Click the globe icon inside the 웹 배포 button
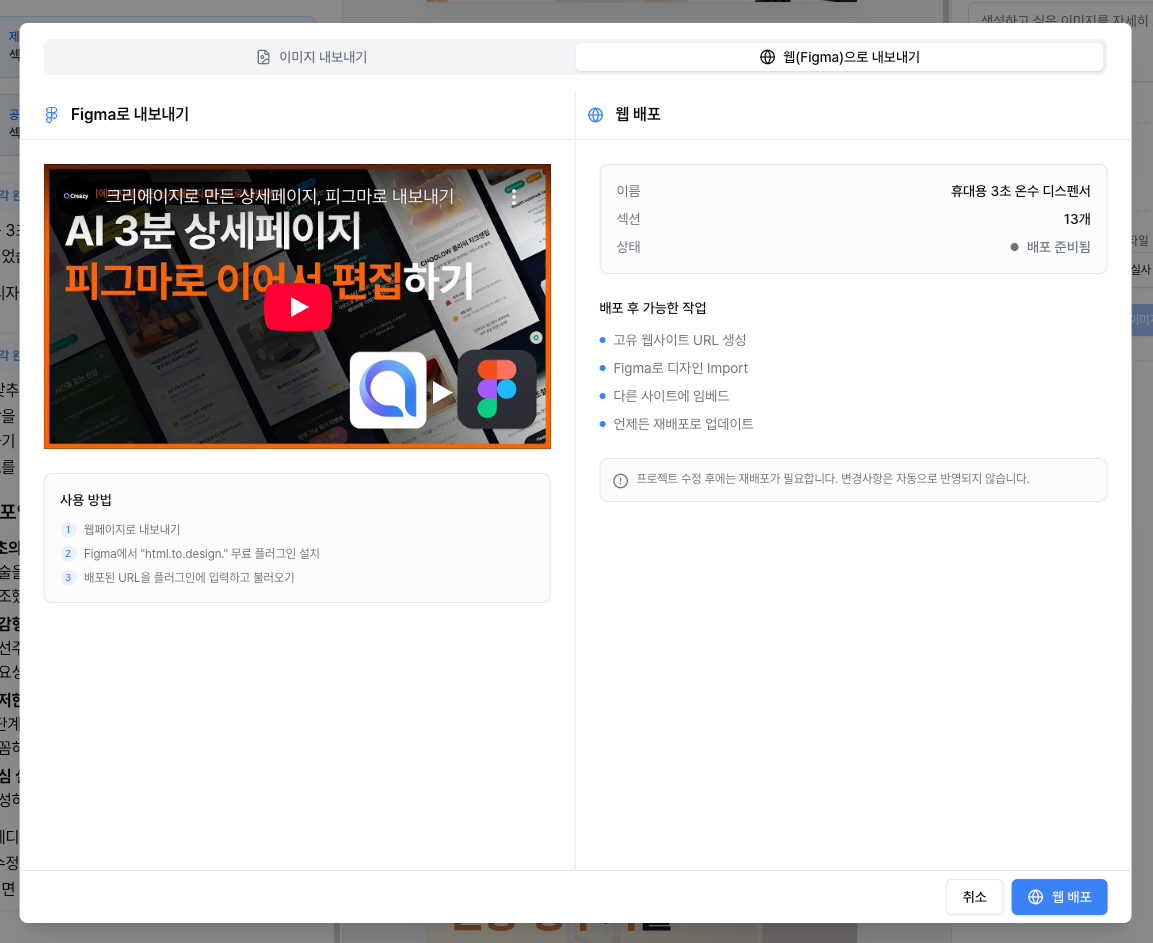 pyautogui.click(x=1036, y=897)
